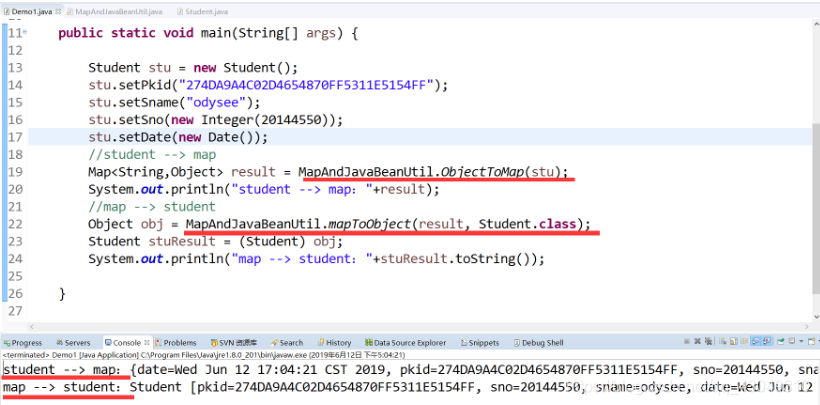Switch to the Progress view tab
Screen dimensions: 820x405
click(22, 343)
